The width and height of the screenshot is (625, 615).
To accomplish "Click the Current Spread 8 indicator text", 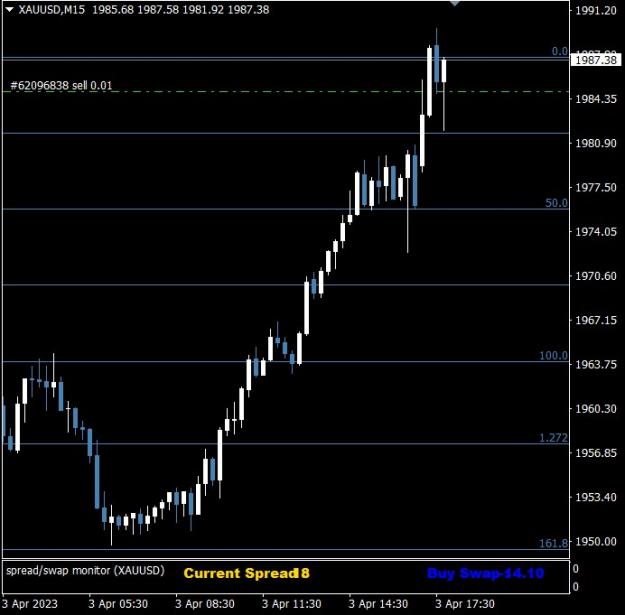I will (246, 573).
